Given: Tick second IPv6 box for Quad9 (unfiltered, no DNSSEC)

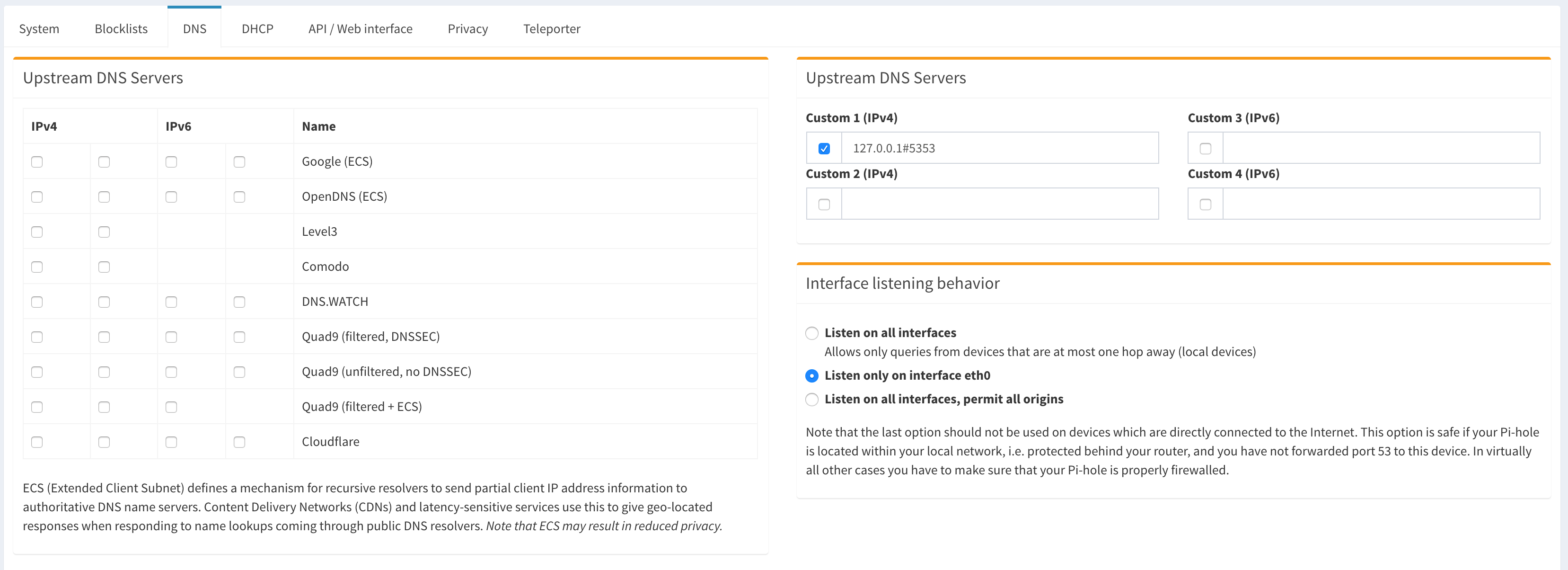Looking at the screenshot, I should (x=239, y=372).
